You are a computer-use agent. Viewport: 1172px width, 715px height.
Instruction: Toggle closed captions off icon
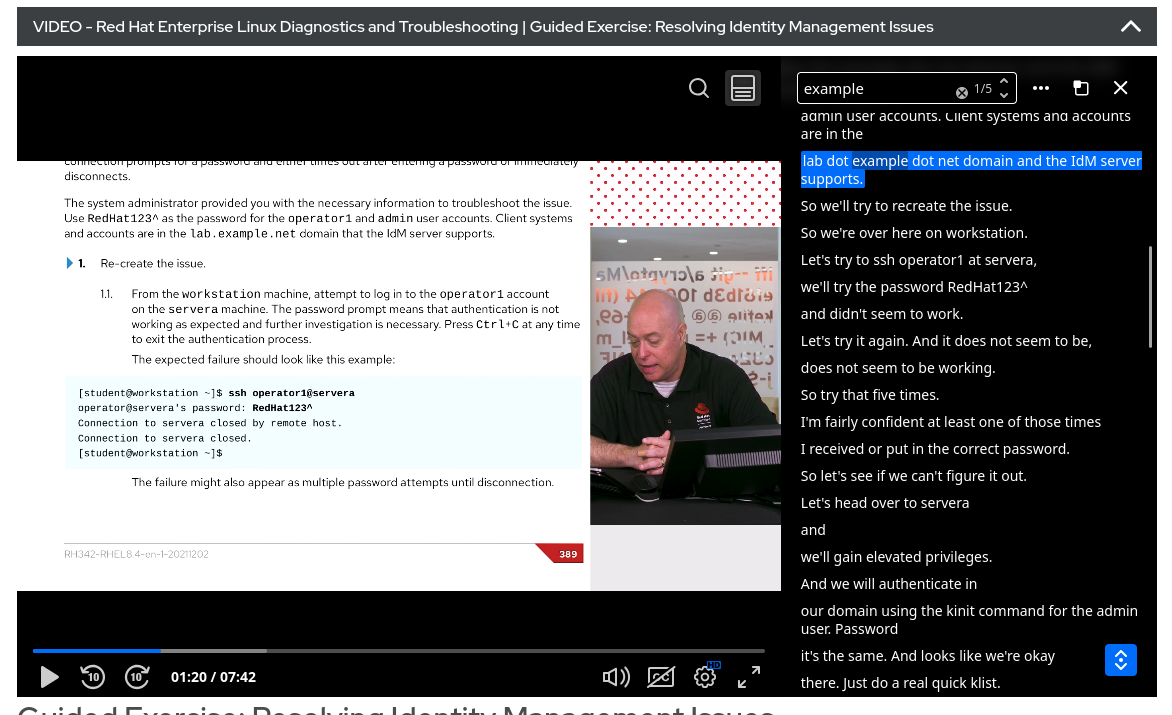point(660,677)
